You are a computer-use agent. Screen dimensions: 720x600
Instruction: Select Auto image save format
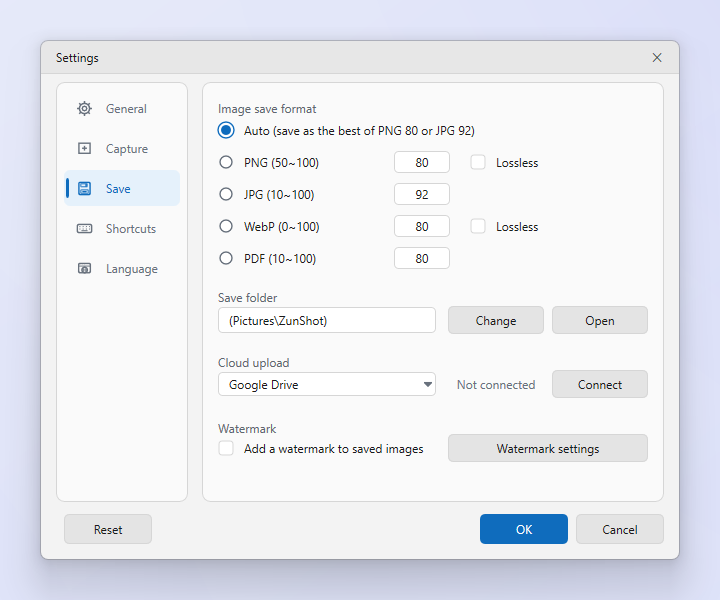pyautogui.click(x=226, y=130)
